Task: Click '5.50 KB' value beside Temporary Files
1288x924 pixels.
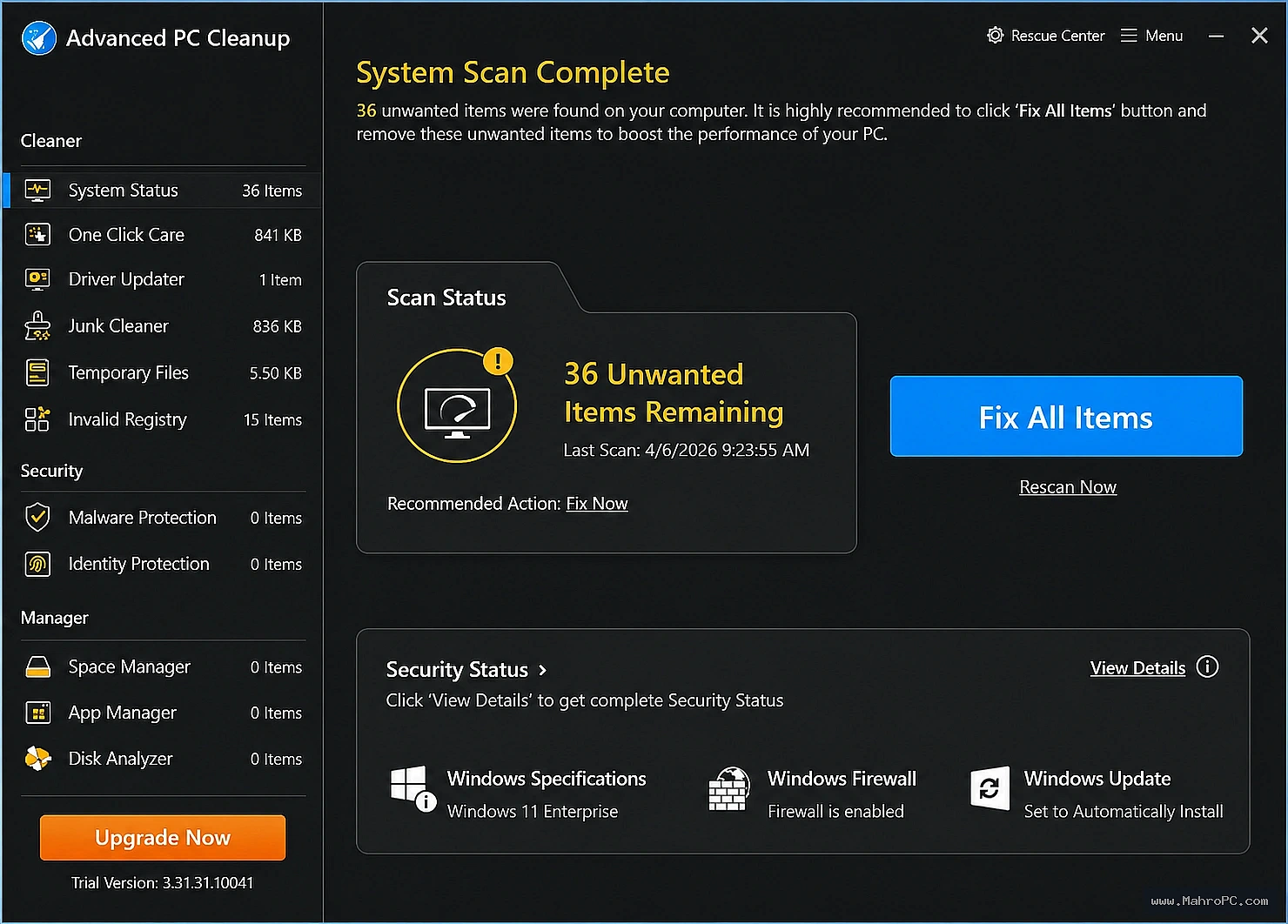Action: click(x=275, y=373)
